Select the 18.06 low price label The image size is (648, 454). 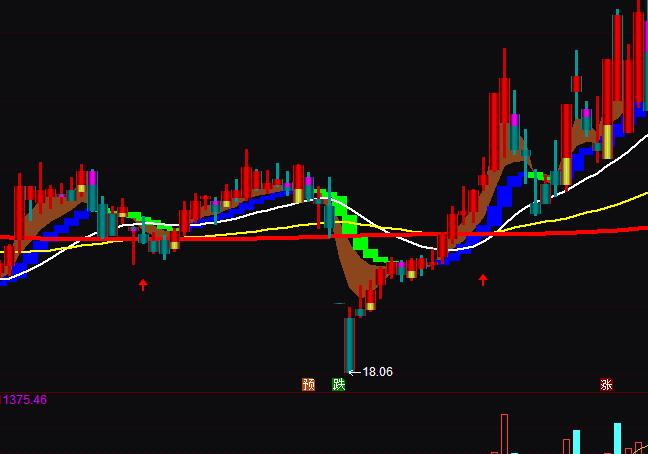tap(377, 372)
